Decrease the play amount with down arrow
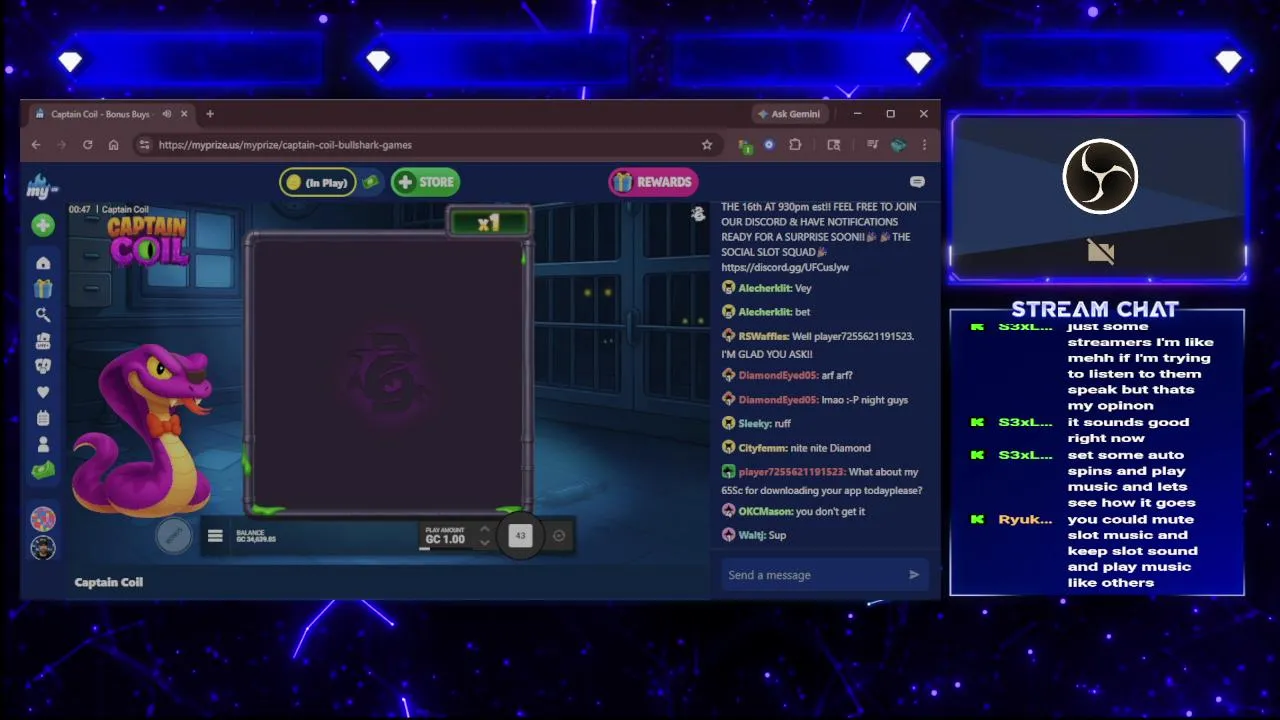The height and width of the screenshot is (720, 1280). pyautogui.click(x=485, y=543)
